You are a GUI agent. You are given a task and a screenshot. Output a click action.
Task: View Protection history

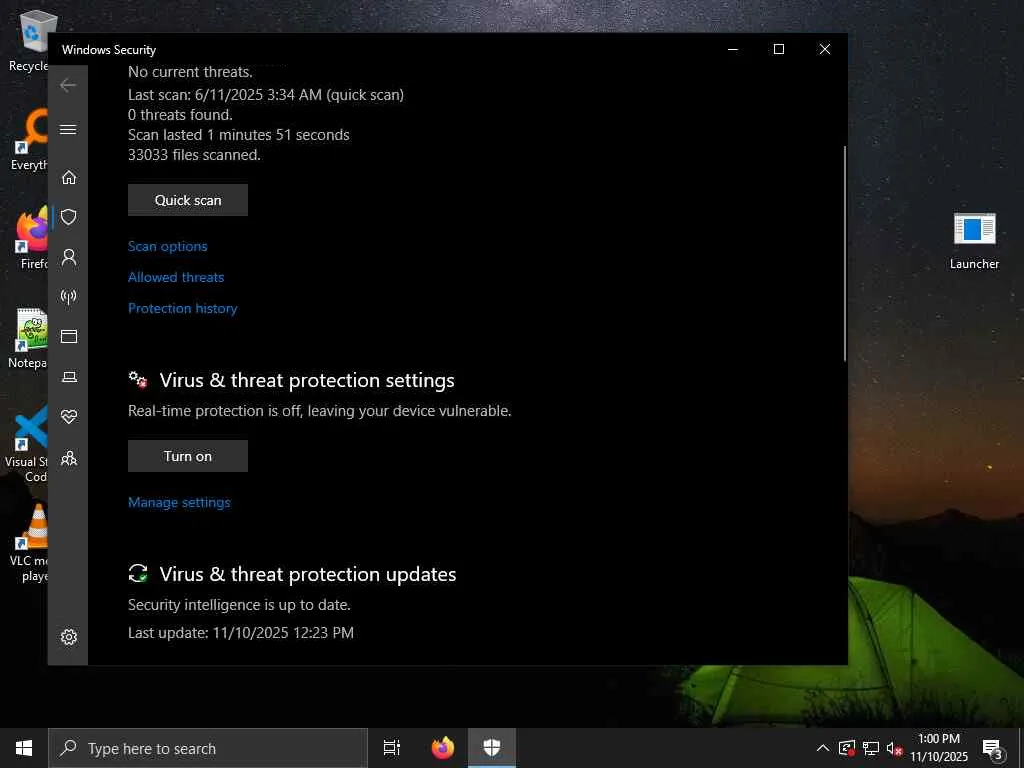click(x=183, y=308)
